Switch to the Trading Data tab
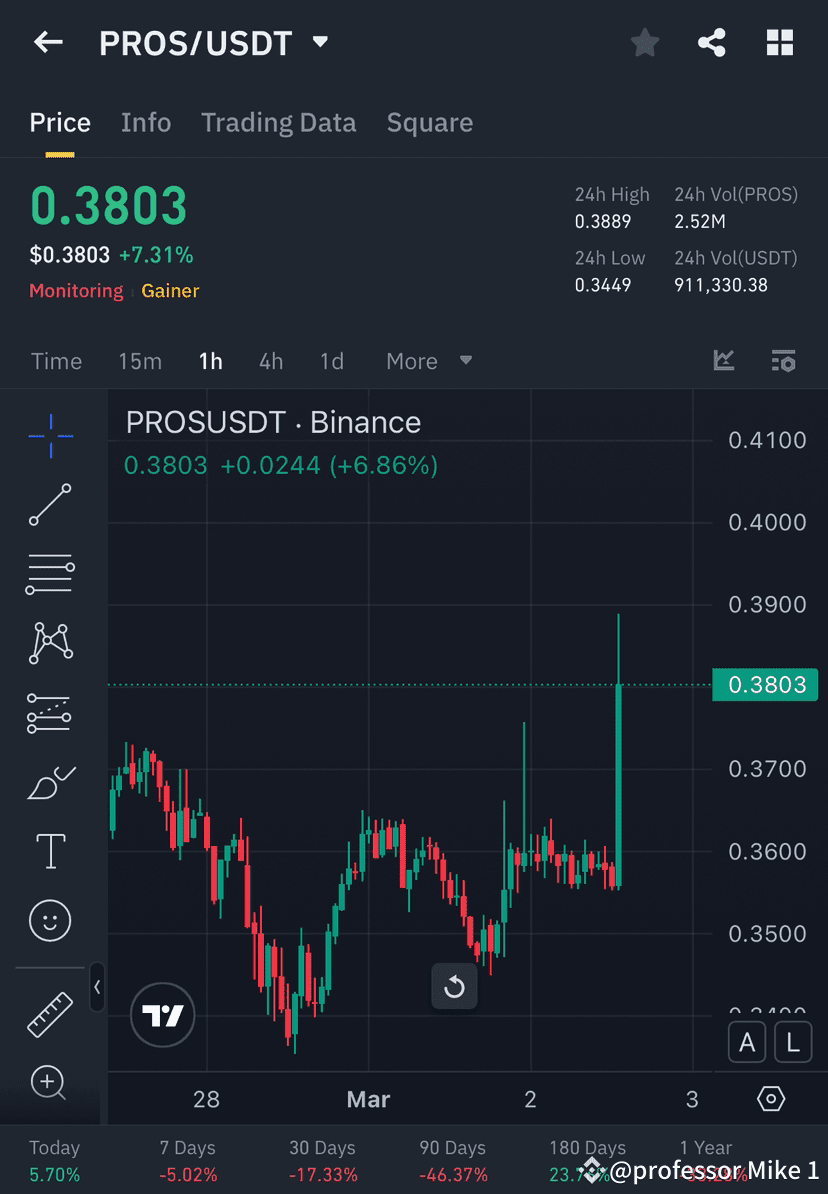Screen dimensions: 828x1194 (279, 122)
